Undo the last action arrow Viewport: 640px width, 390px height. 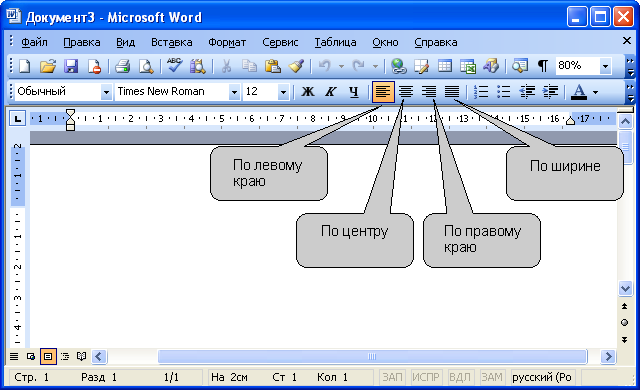coord(324,66)
